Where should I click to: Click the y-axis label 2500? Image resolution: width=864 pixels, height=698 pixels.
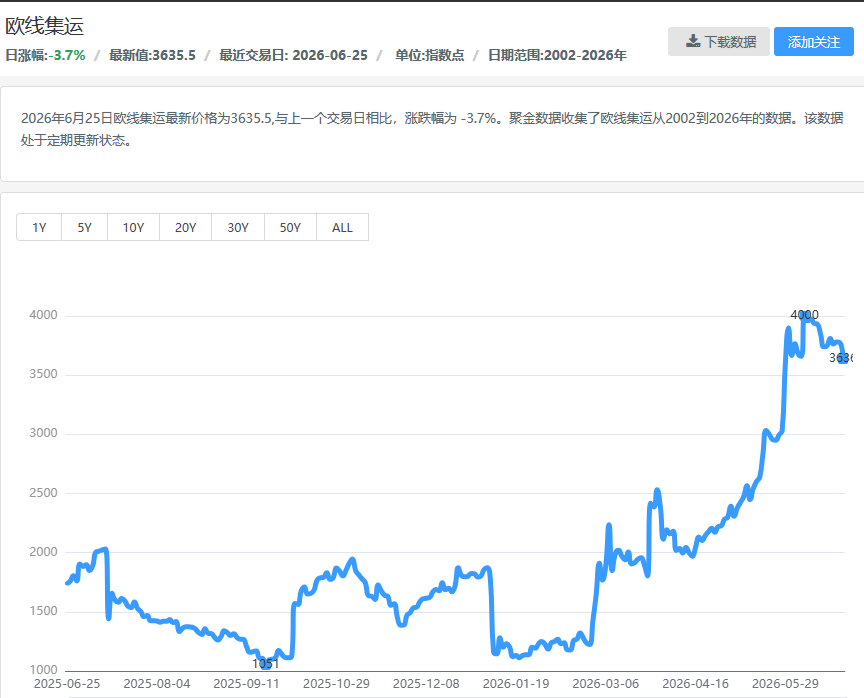44,493
